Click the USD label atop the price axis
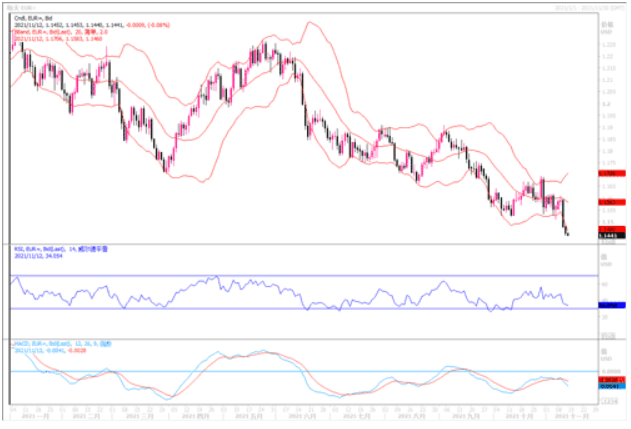 pos(605,33)
